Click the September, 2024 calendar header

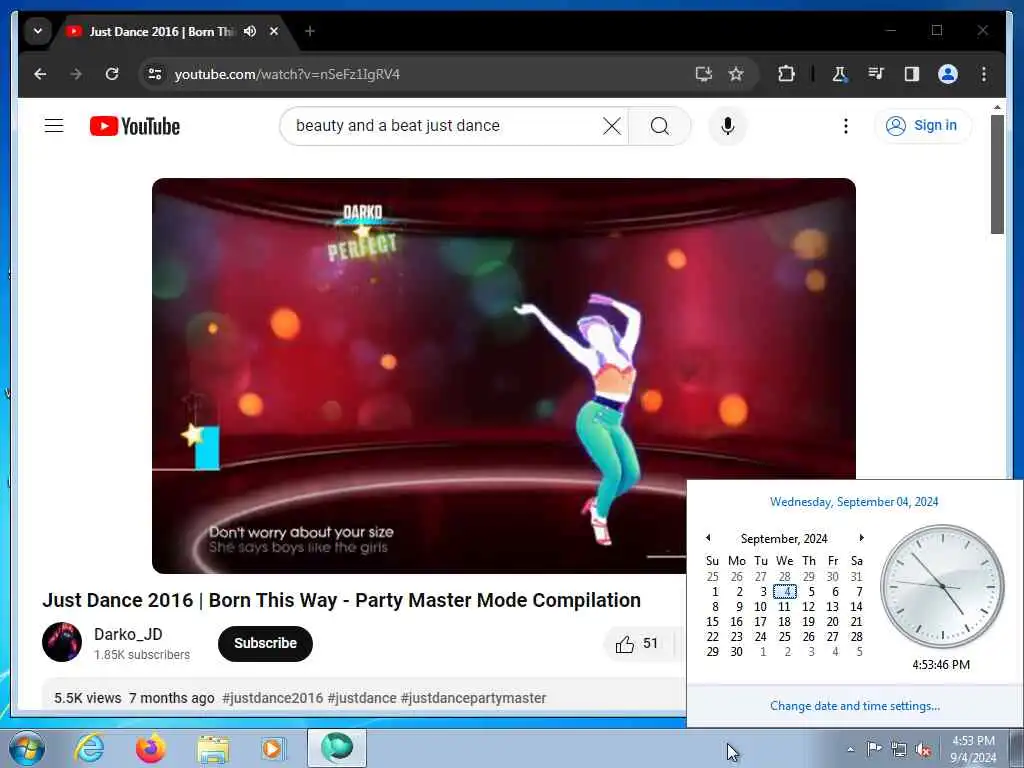click(x=784, y=539)
